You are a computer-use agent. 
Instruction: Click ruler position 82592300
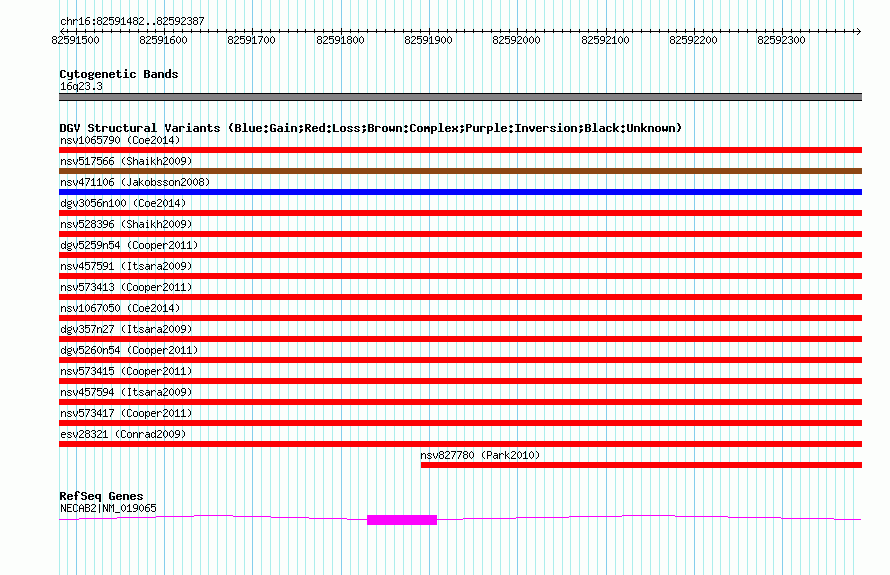[782, 40]
